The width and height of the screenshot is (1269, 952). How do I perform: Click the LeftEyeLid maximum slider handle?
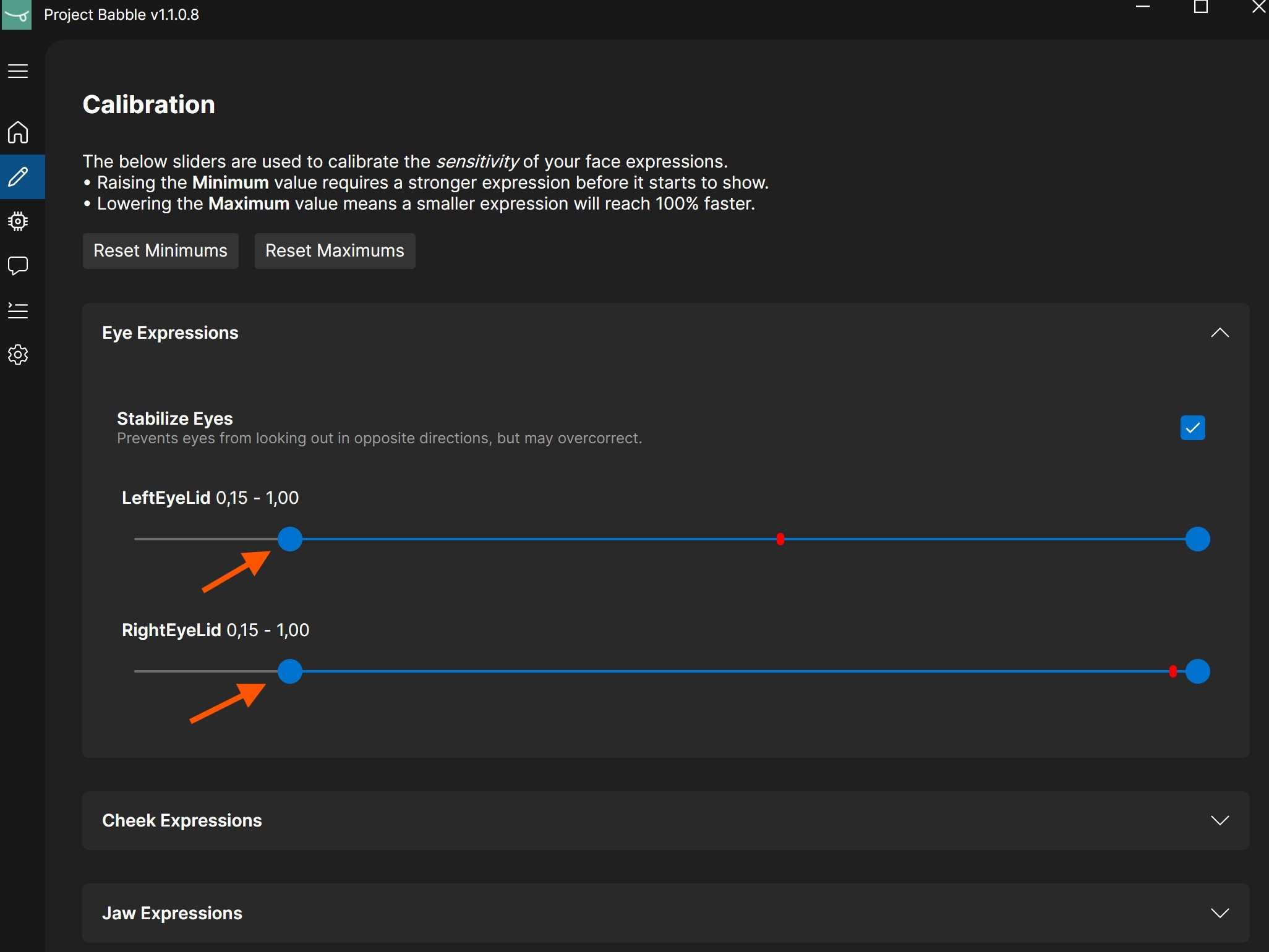point(1197,539)
